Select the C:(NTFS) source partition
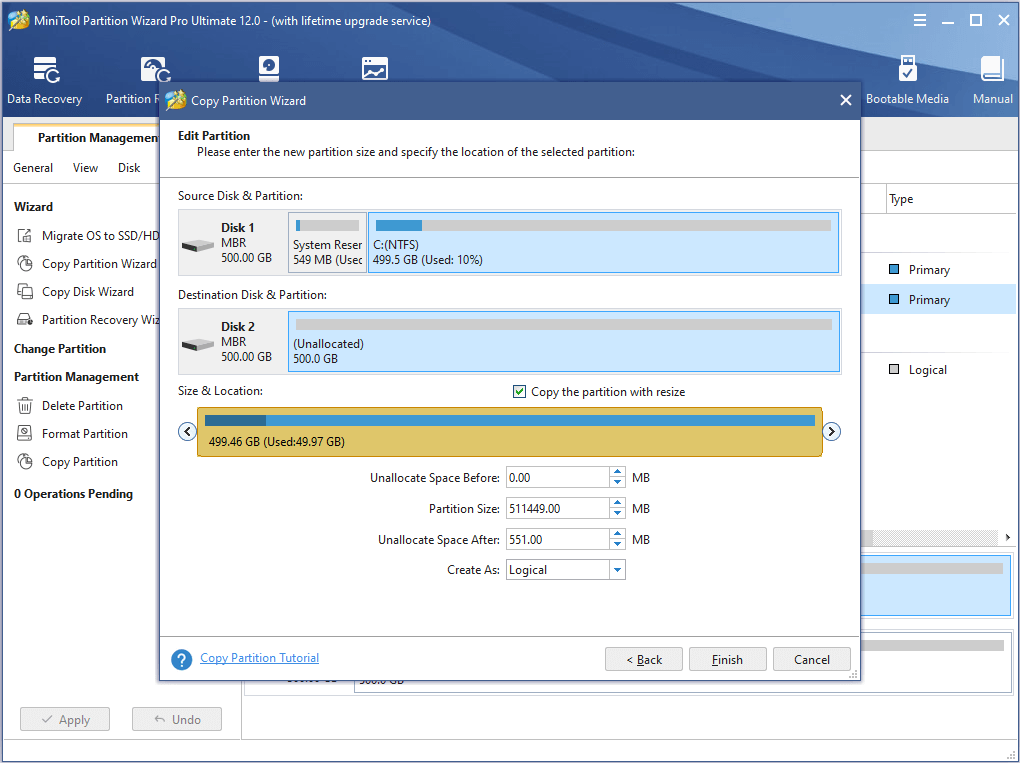Viewport: 1020px width, 763px height. click(603, 242)
